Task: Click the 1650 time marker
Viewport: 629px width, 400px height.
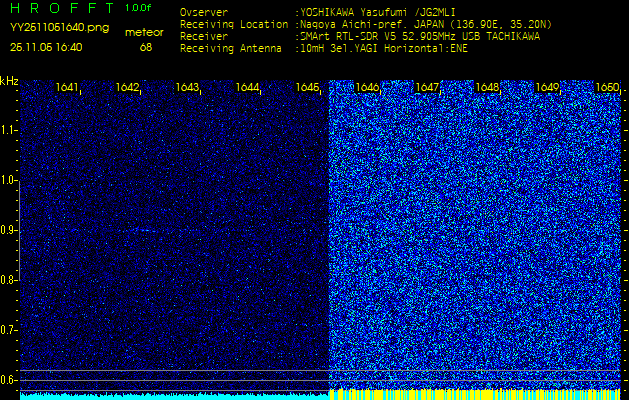Action: coord(607,87)
